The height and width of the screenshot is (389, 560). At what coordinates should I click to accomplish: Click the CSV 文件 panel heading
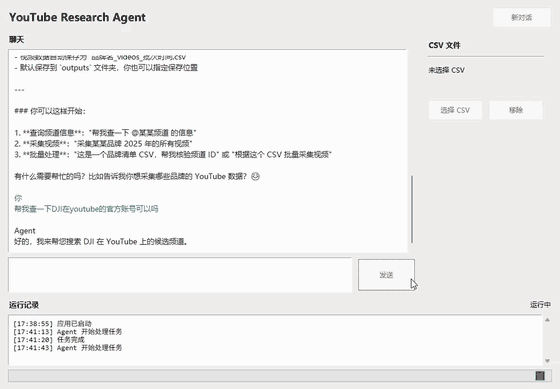point(444,45)
